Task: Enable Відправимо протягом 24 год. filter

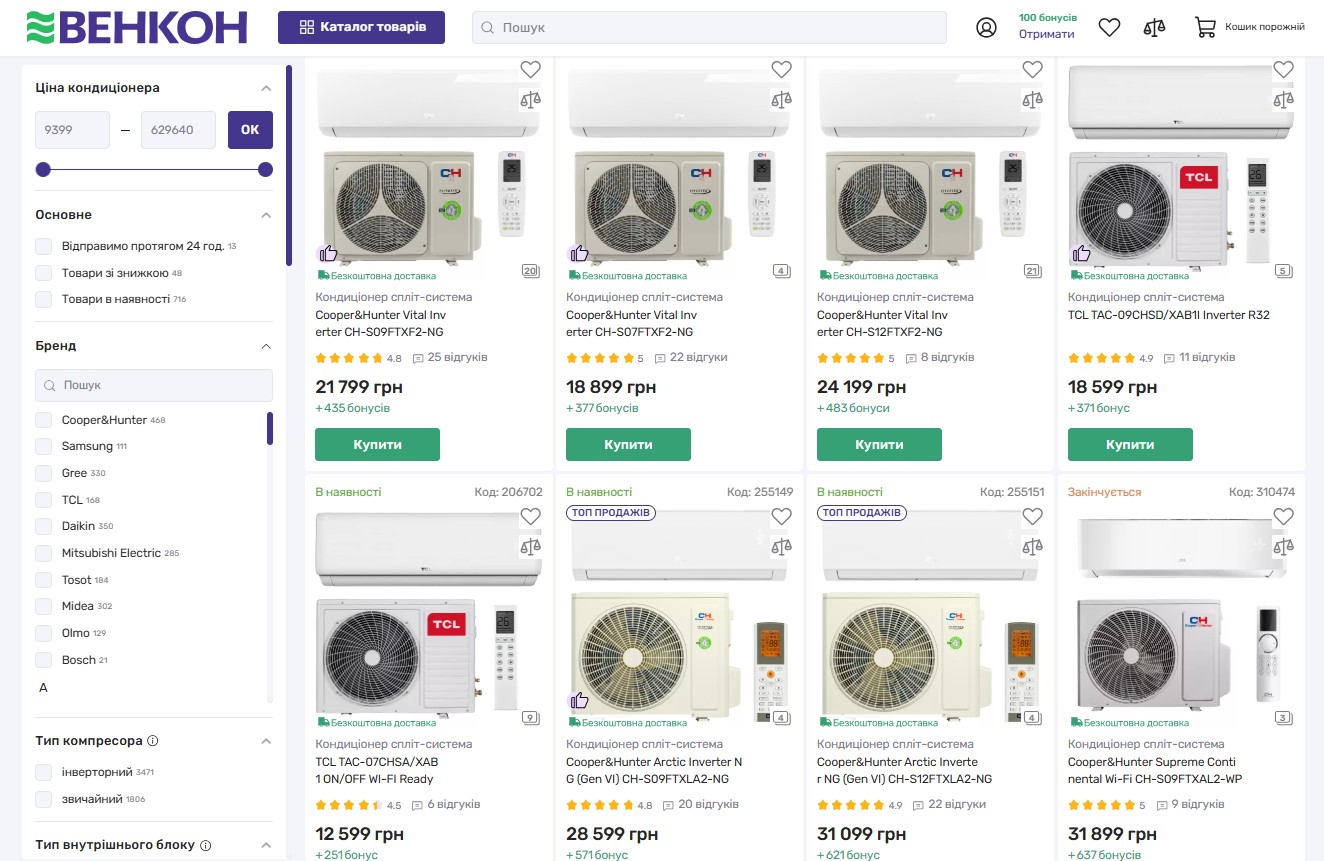Action: 43,246
